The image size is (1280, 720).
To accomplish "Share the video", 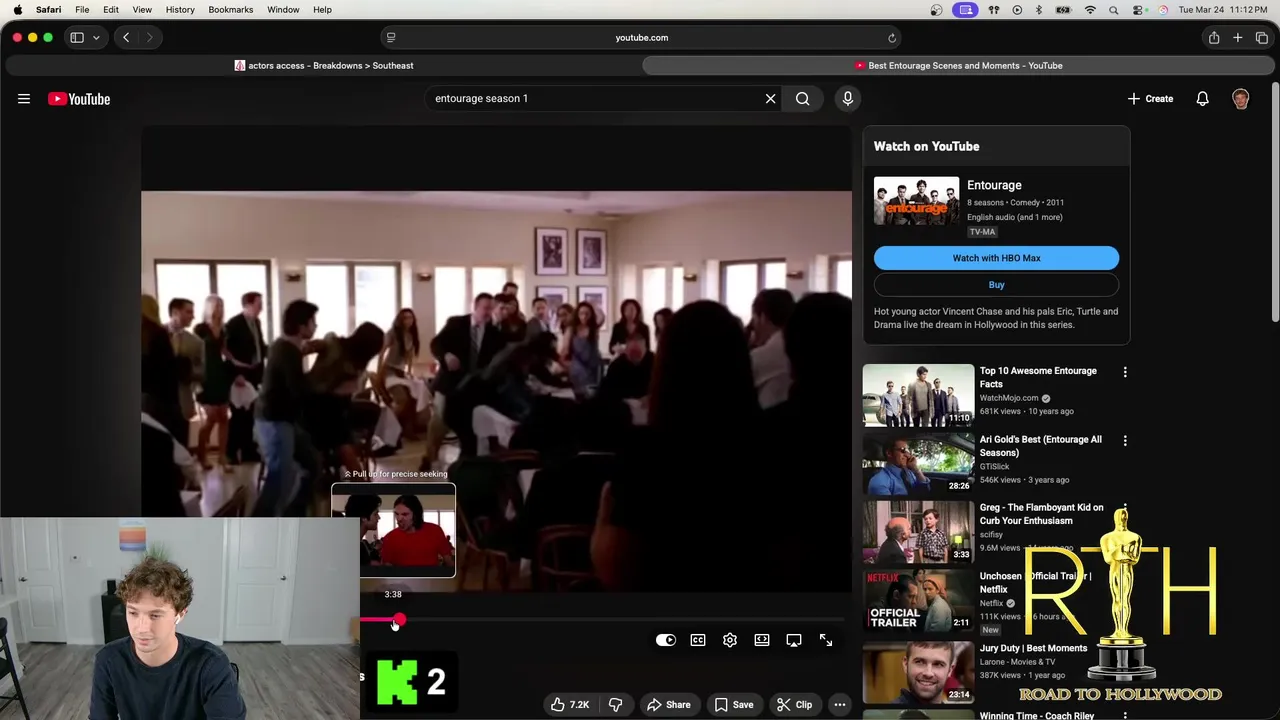I will click(668, 705).
